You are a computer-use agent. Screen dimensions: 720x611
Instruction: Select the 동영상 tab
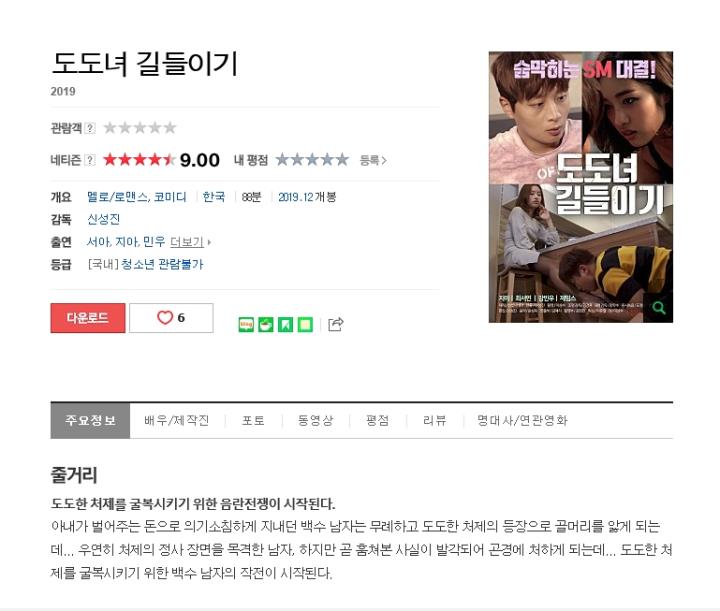coord(315,420)
